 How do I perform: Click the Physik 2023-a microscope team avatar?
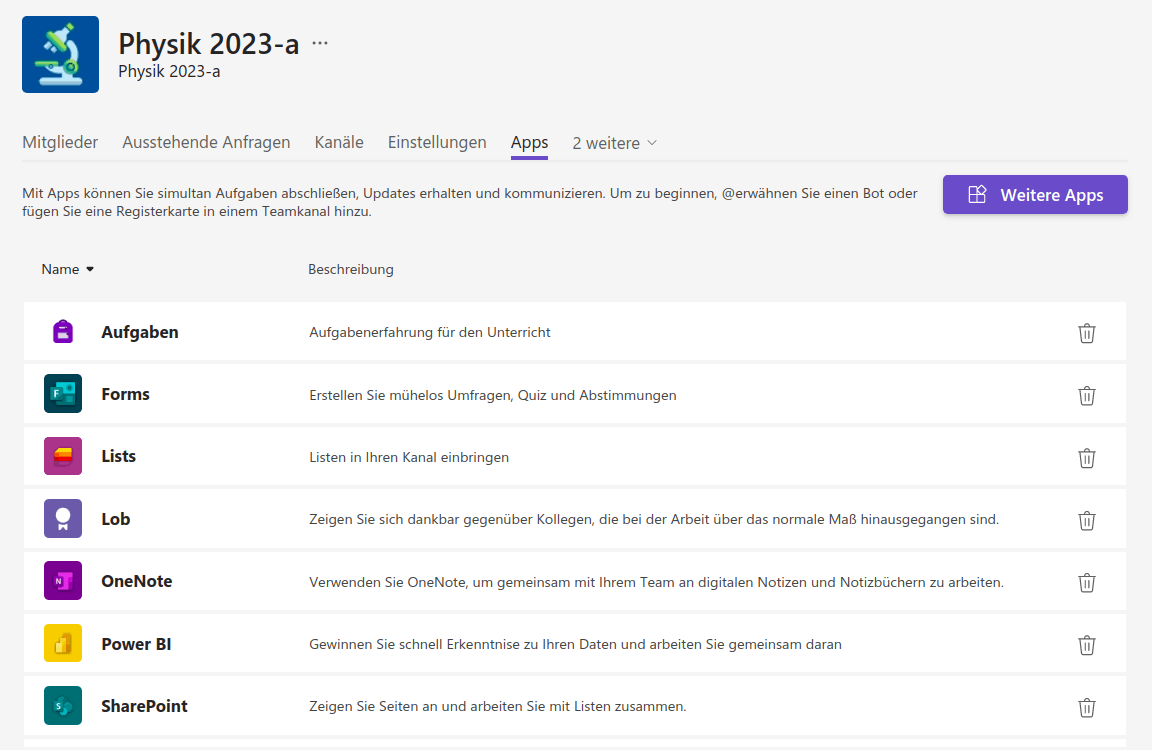(x=60, y=54)
